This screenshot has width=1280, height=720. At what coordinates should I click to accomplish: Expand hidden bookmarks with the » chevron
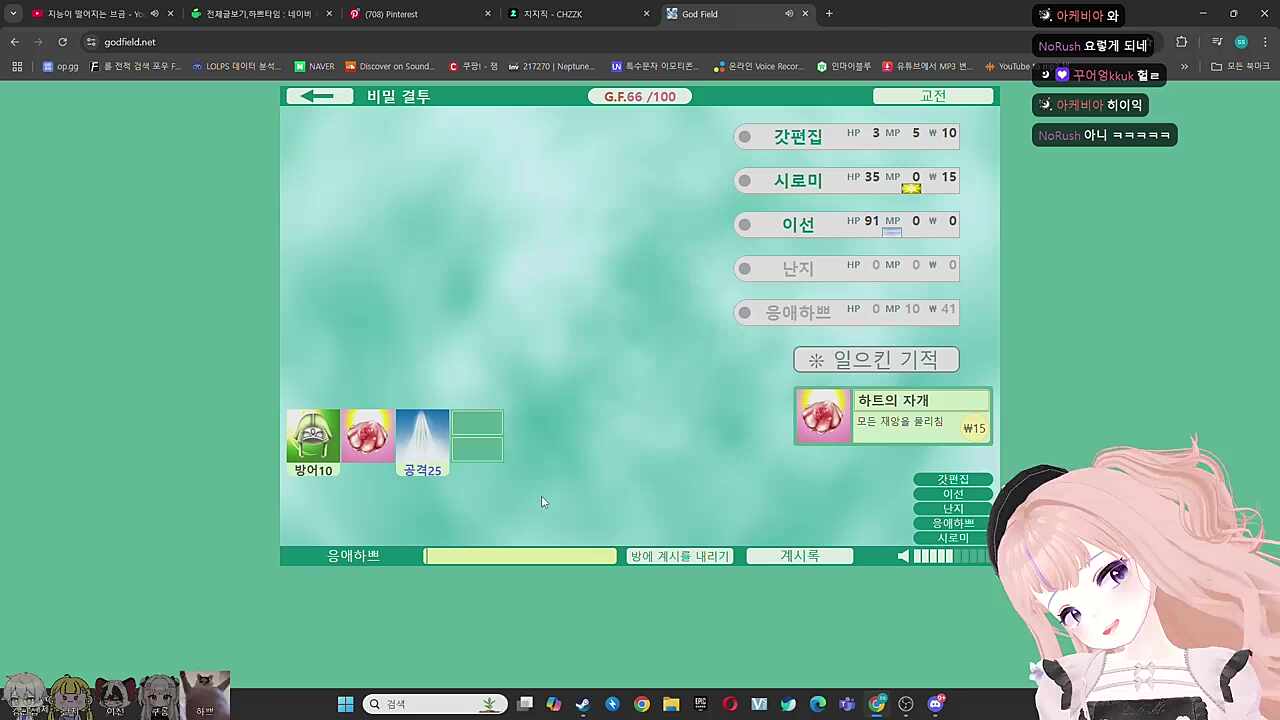click(x=1184, y=66)
